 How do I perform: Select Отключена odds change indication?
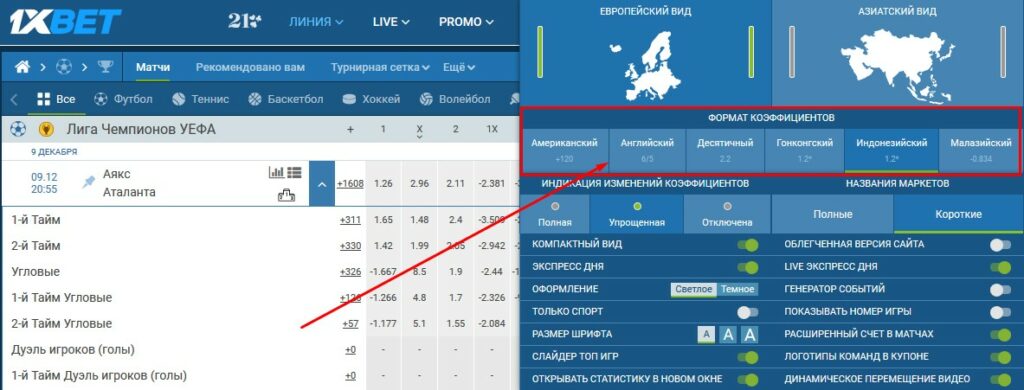click(727, 214)
